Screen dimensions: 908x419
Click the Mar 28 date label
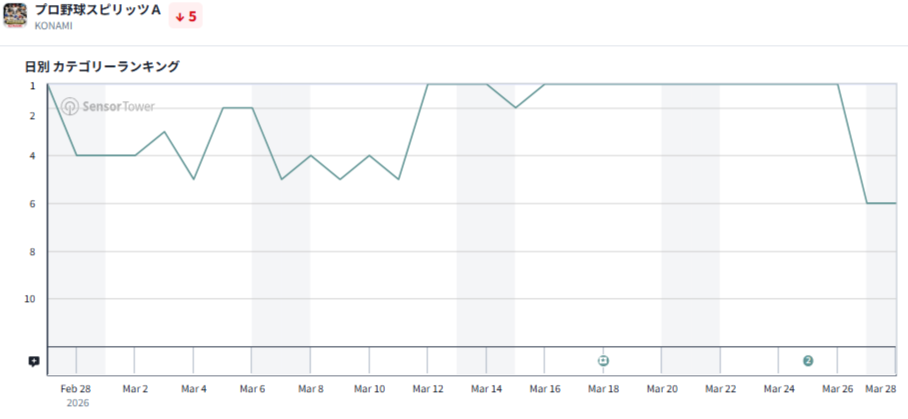[x=880, y=388]
